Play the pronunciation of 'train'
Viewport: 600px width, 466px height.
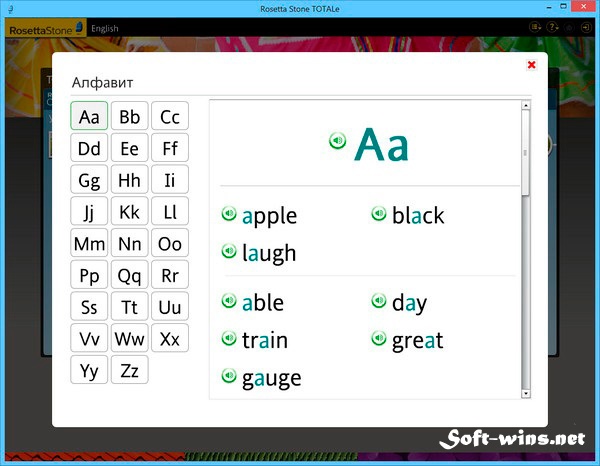[x=229, y=338]
